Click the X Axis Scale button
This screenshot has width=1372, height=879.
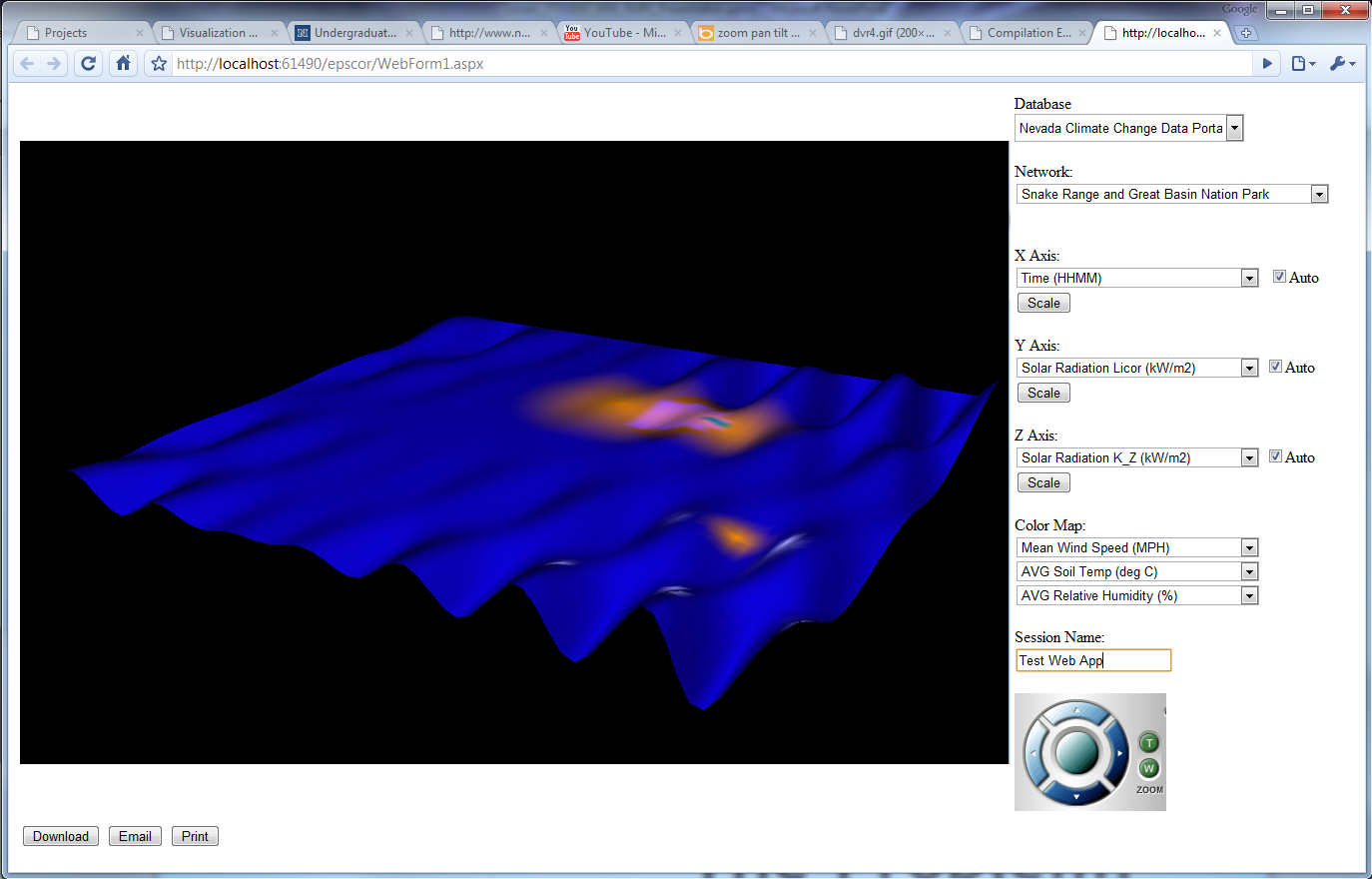point(1043,303)
